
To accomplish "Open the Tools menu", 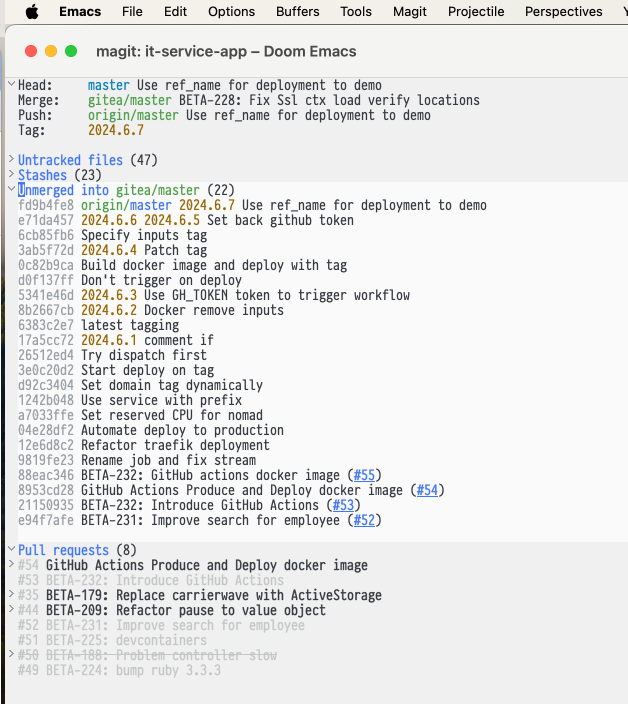I will tap(356, 12).
